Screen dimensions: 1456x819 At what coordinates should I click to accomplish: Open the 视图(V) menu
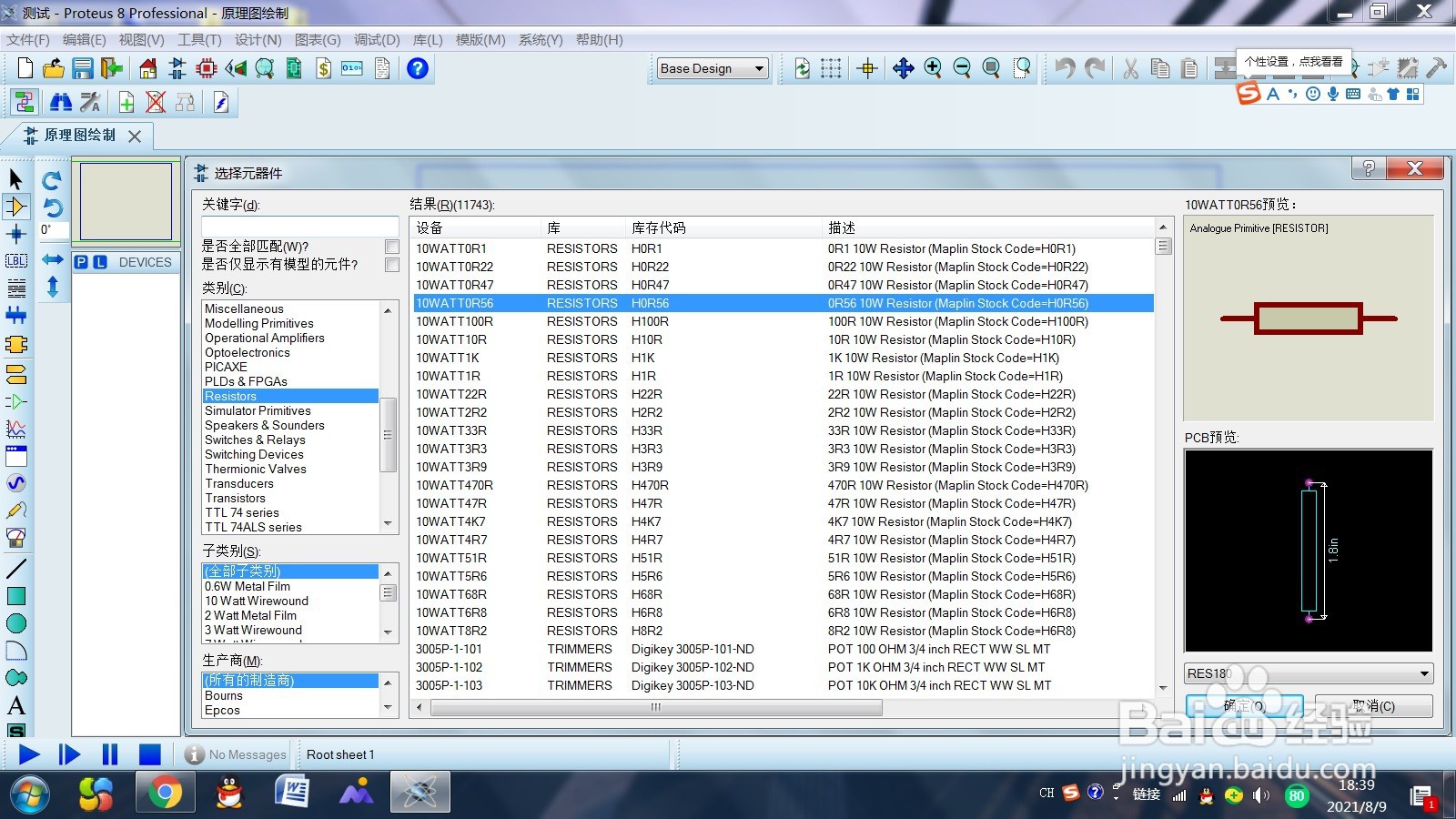point(142,40)
